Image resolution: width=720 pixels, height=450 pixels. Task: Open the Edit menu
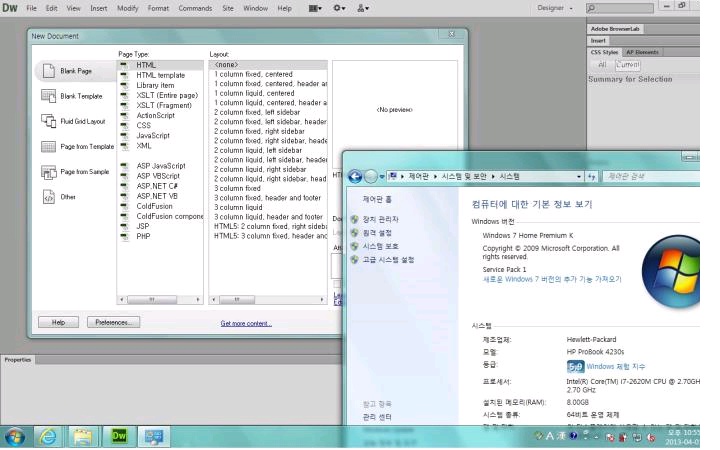pos(51,8)
